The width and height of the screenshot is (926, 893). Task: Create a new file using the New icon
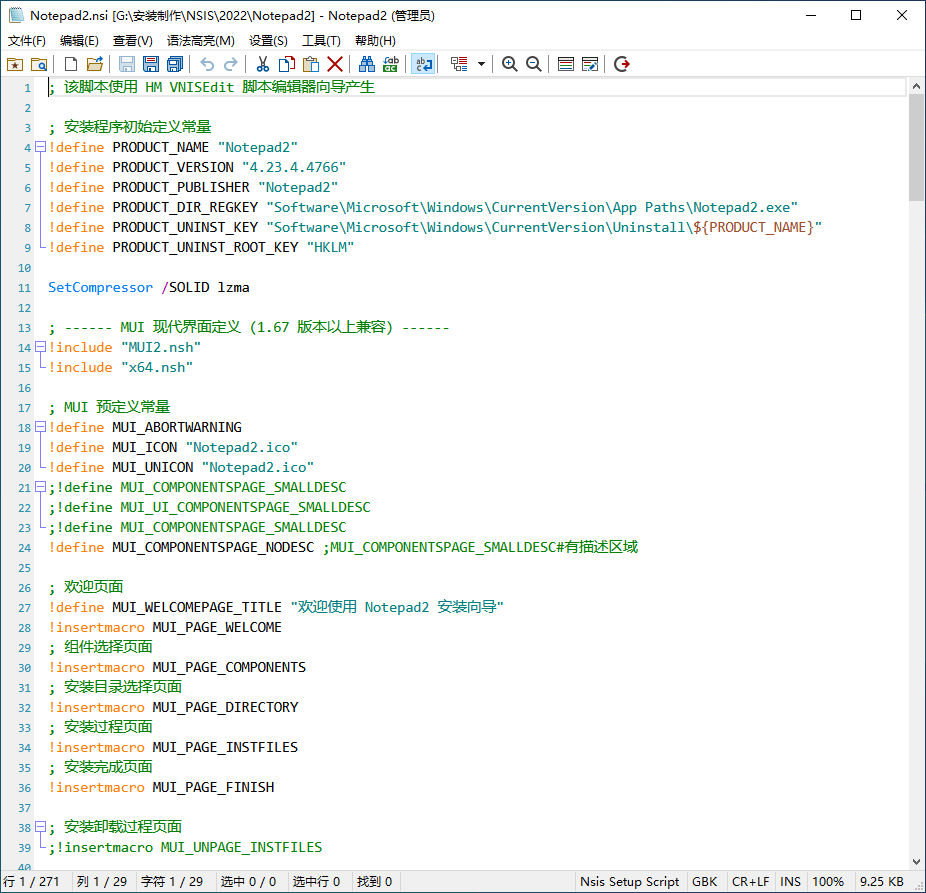71,64
